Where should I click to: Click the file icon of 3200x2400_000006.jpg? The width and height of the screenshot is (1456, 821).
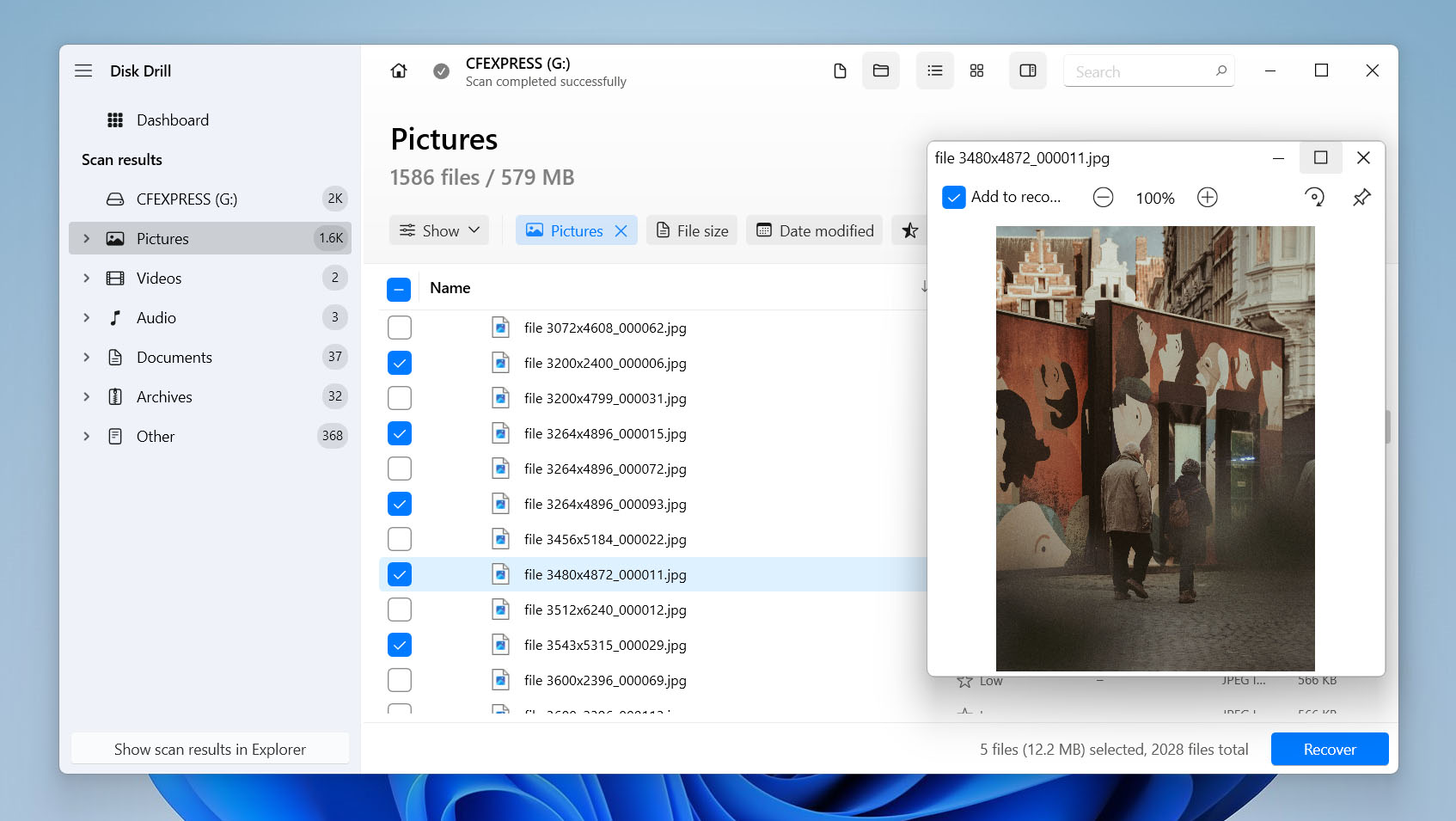click(x=500, y=363)
